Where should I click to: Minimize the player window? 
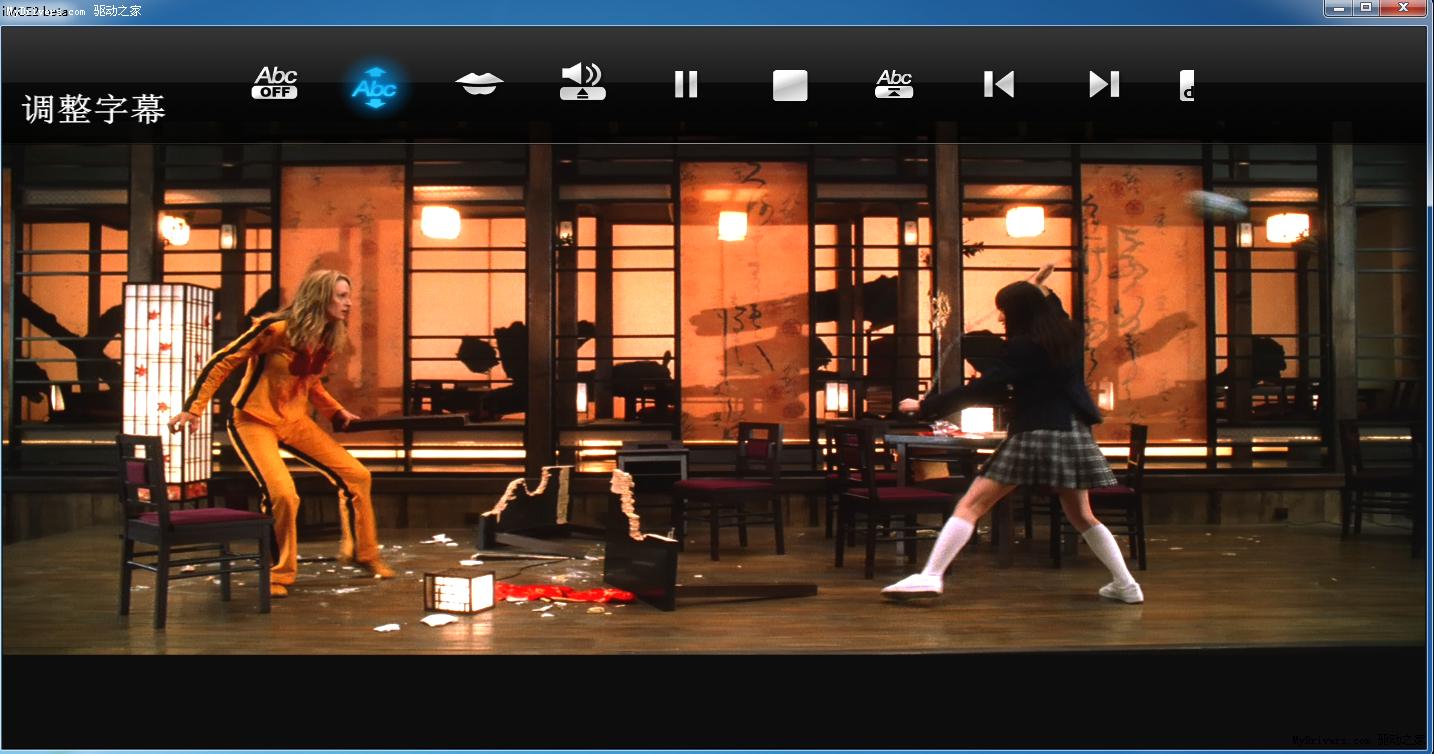pos(1340,8)
